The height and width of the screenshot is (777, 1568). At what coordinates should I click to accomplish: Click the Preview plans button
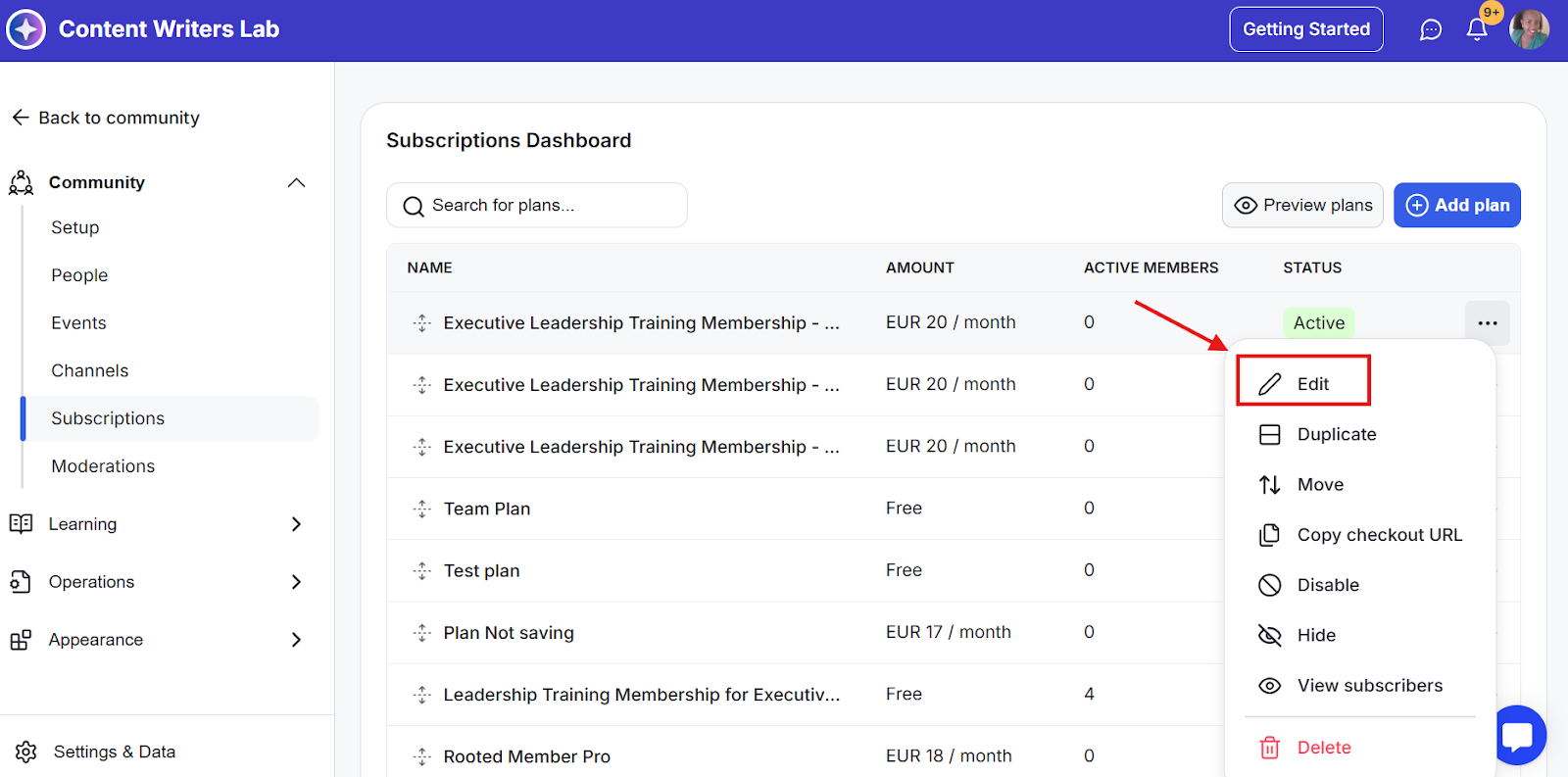(x=1302, y=205)
